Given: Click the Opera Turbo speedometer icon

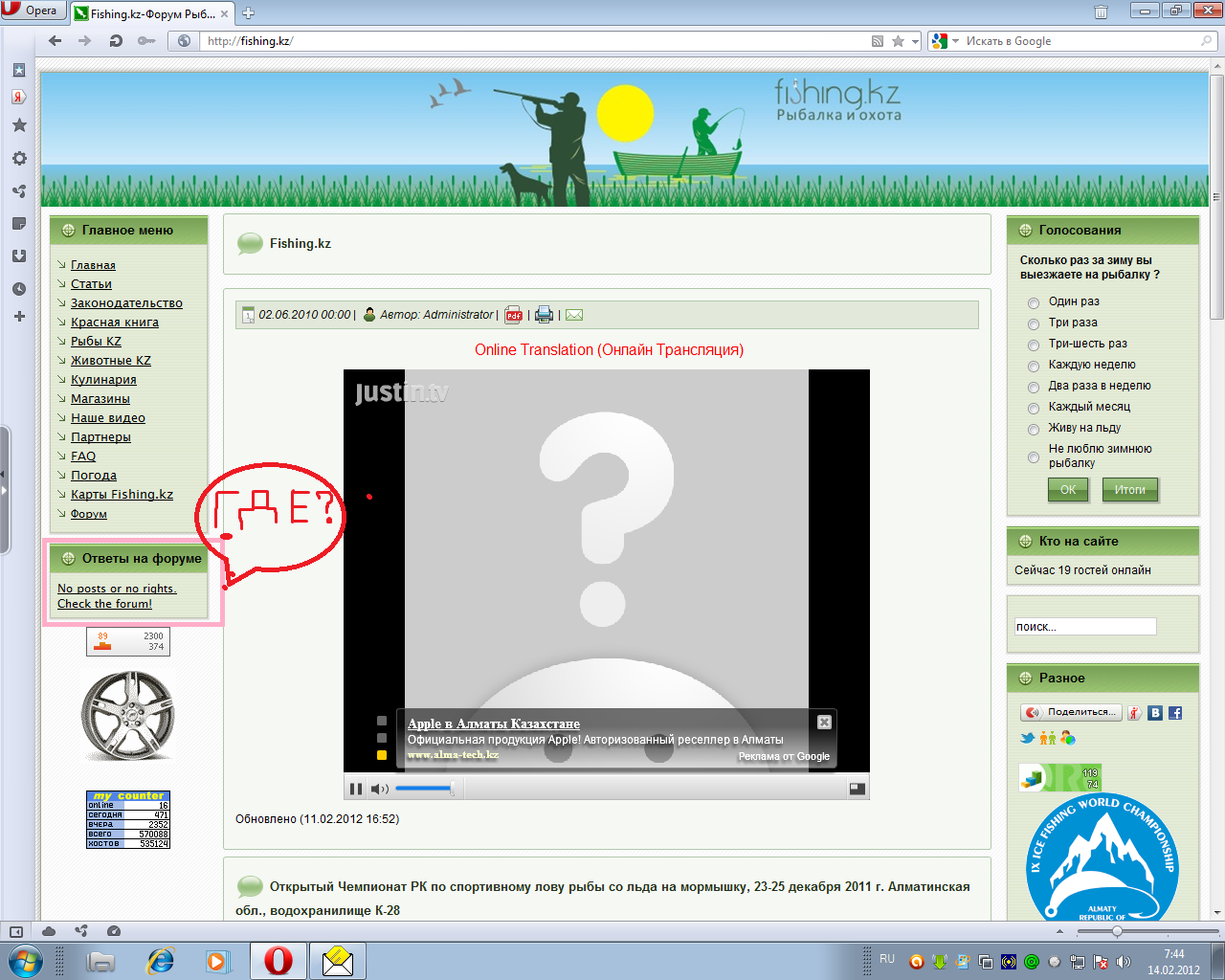Looking at the screenshot, I should coord(114,931).
